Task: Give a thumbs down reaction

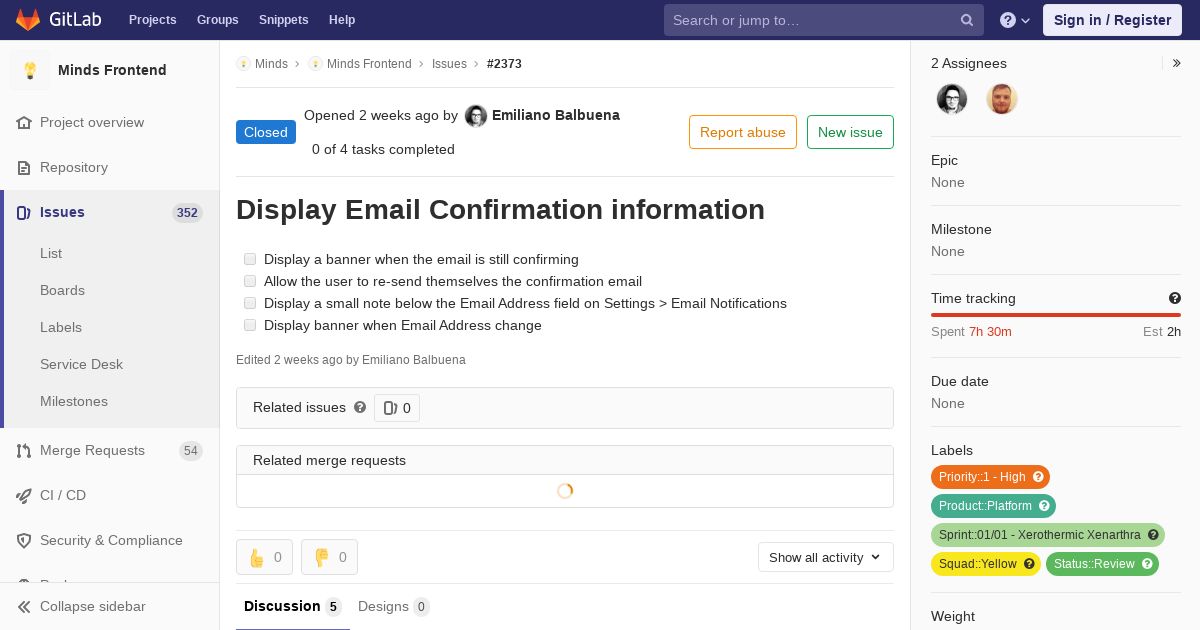Action: pyautogui.click(x=329, y=557)
